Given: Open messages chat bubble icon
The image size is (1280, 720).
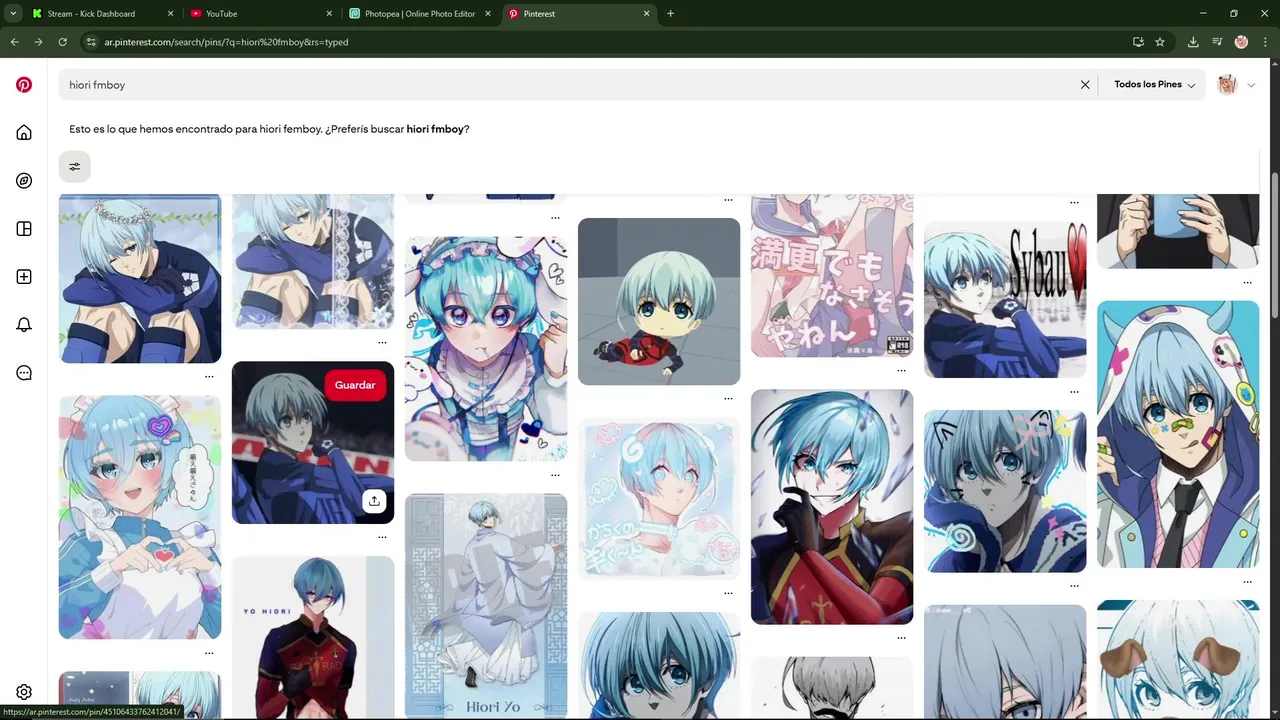Looking at the screenshot, I should pyautogui.click(x=24, y=373).
